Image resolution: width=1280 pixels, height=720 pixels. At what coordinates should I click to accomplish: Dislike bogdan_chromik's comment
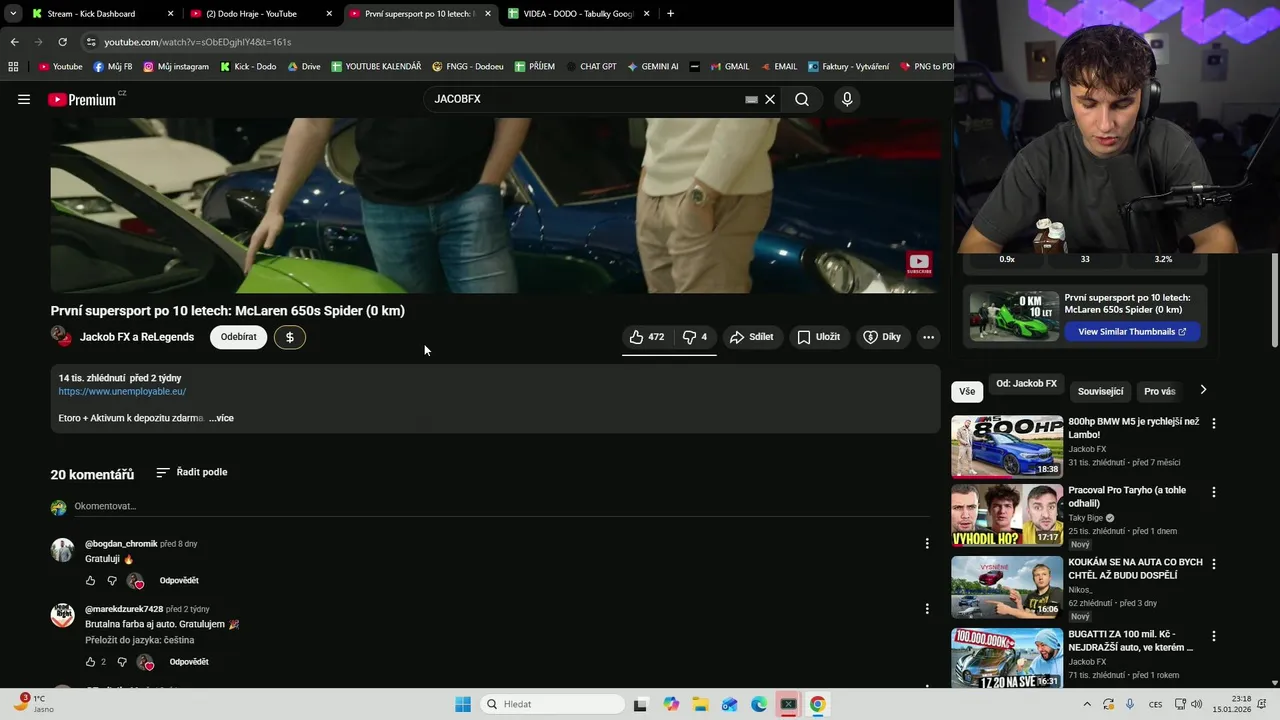(x=112, y=581)
